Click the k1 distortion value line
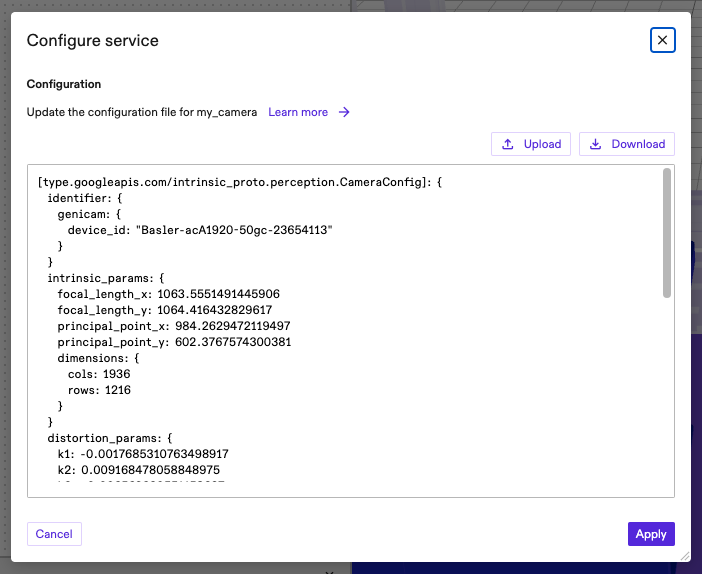Screen dimensions: 702x574 coord(143,454)
